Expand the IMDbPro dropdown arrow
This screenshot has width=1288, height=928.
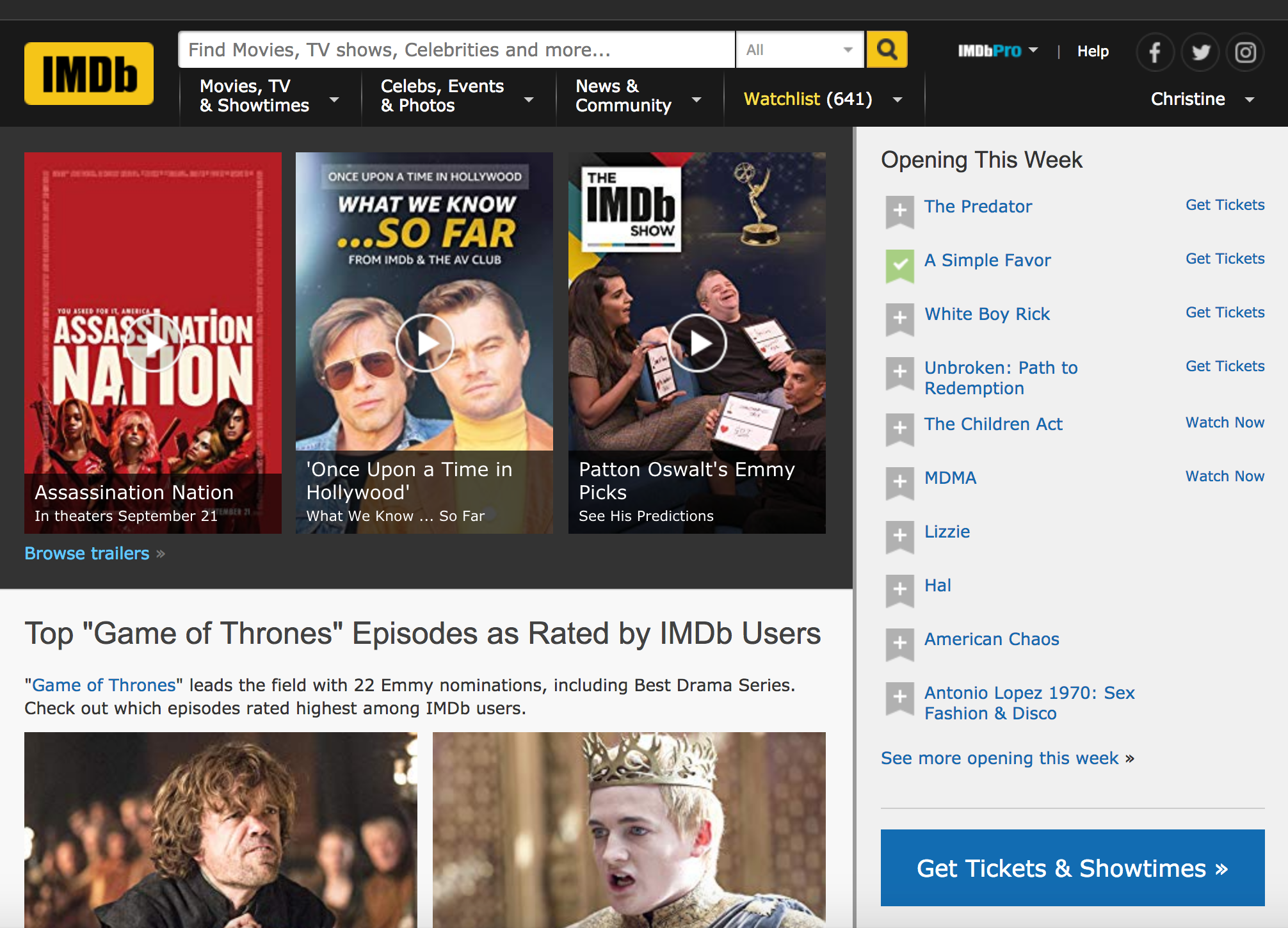[1033, 50]
